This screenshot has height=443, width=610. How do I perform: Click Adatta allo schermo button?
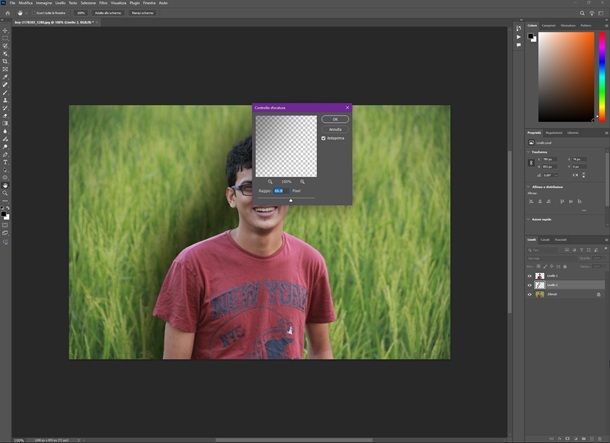coord(108,13)
